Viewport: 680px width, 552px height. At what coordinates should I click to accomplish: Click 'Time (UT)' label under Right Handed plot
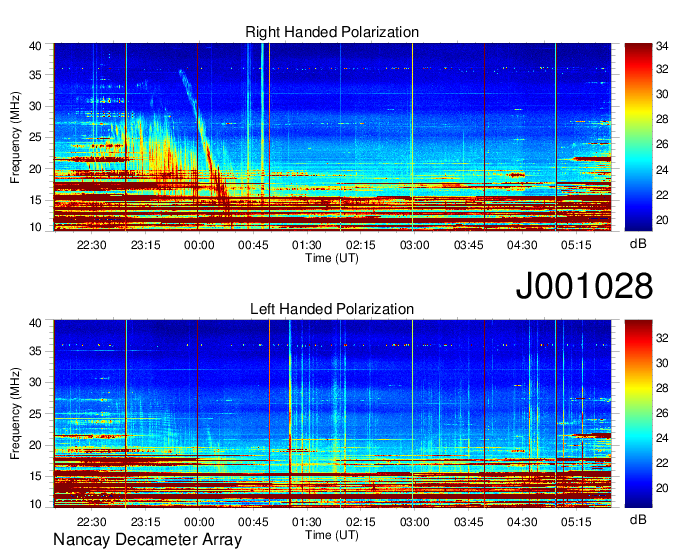click(332, 258)
